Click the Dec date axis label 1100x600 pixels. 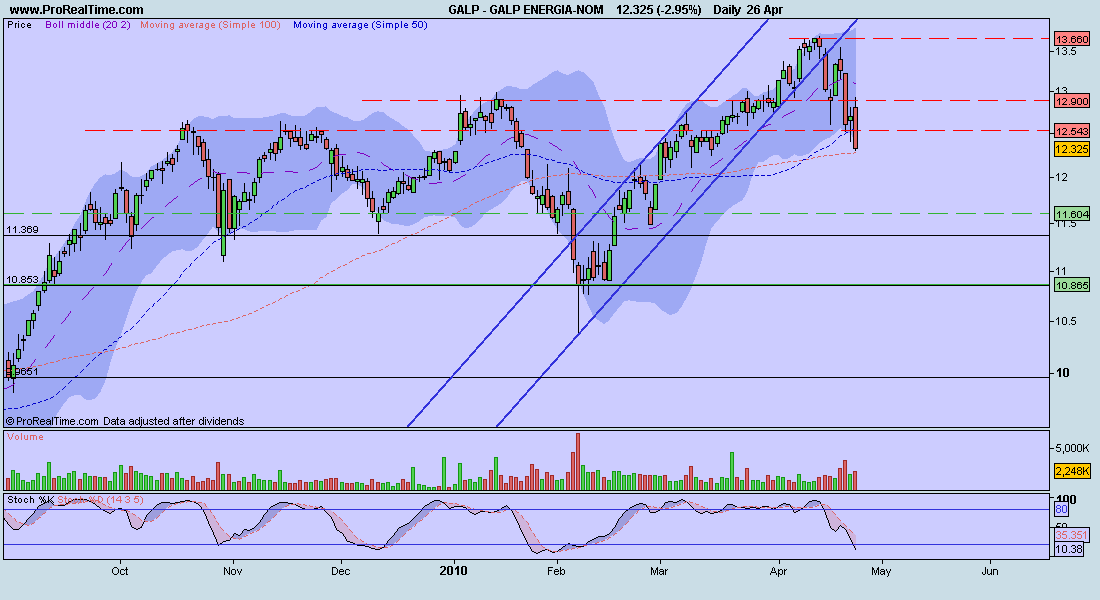click(340, 571)
